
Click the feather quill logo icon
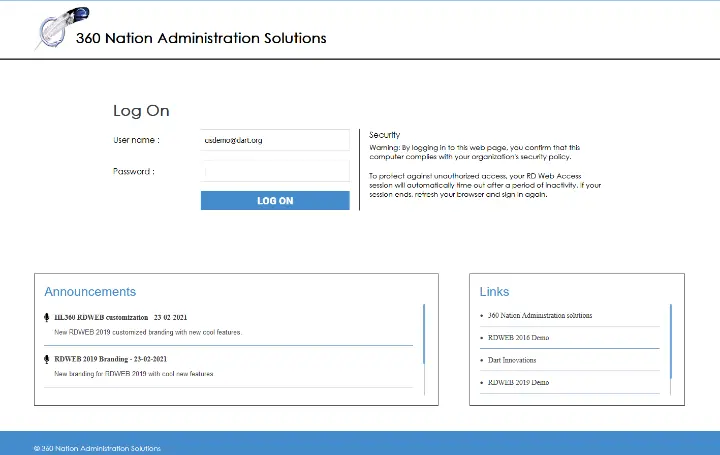pyautogui.click(x=62, y=28)
